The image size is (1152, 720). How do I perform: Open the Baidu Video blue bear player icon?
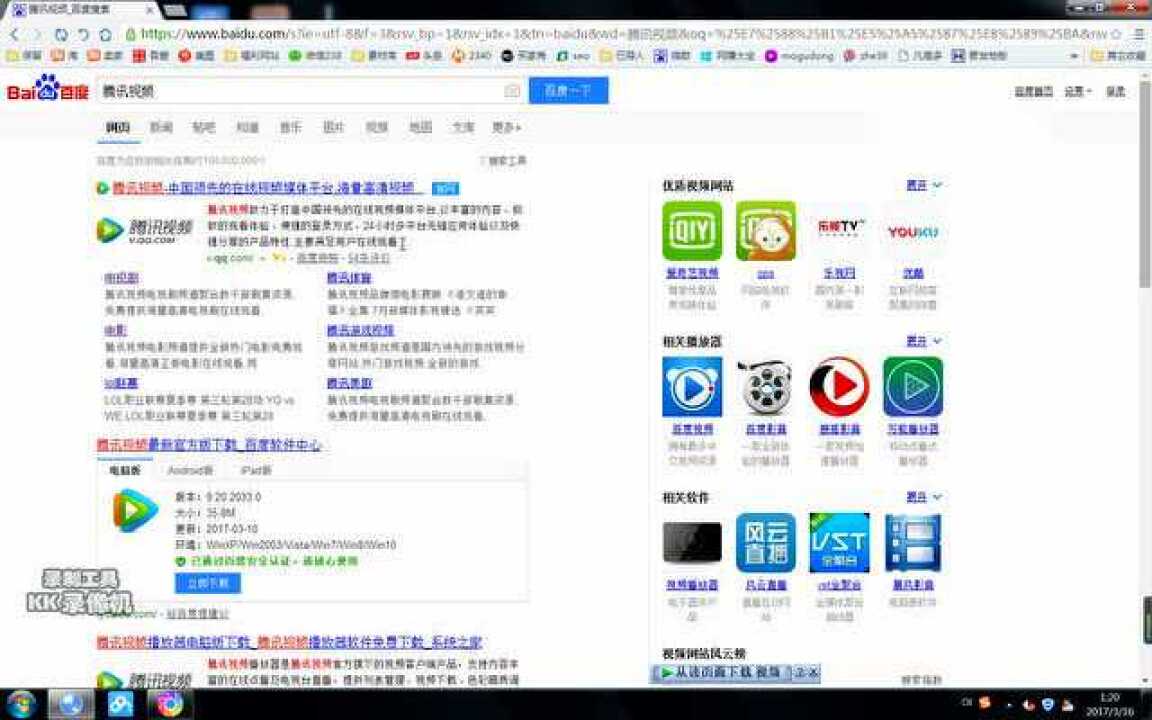[x=691, y=387]
